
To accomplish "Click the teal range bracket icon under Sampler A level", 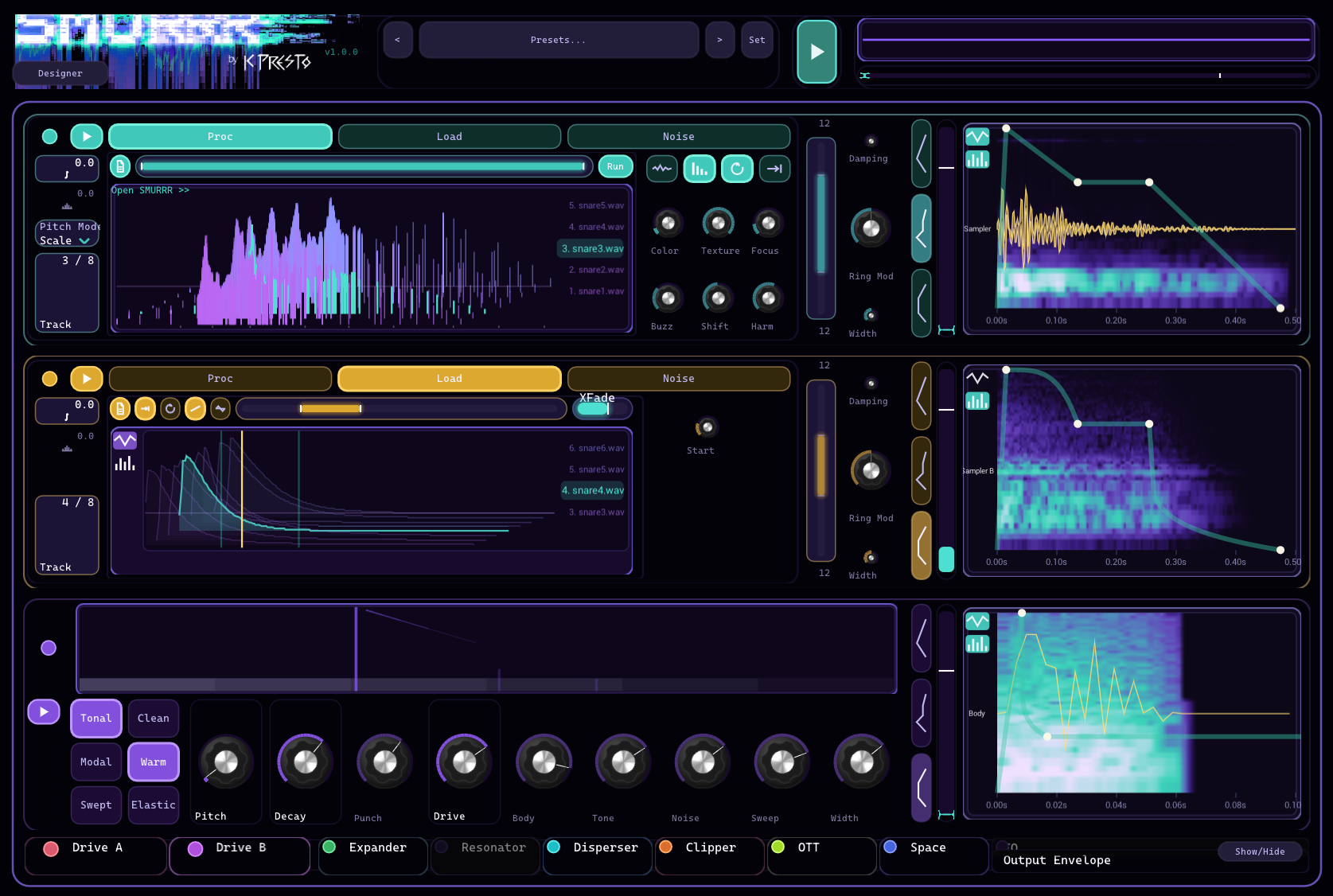I will [x=946, y=330].
